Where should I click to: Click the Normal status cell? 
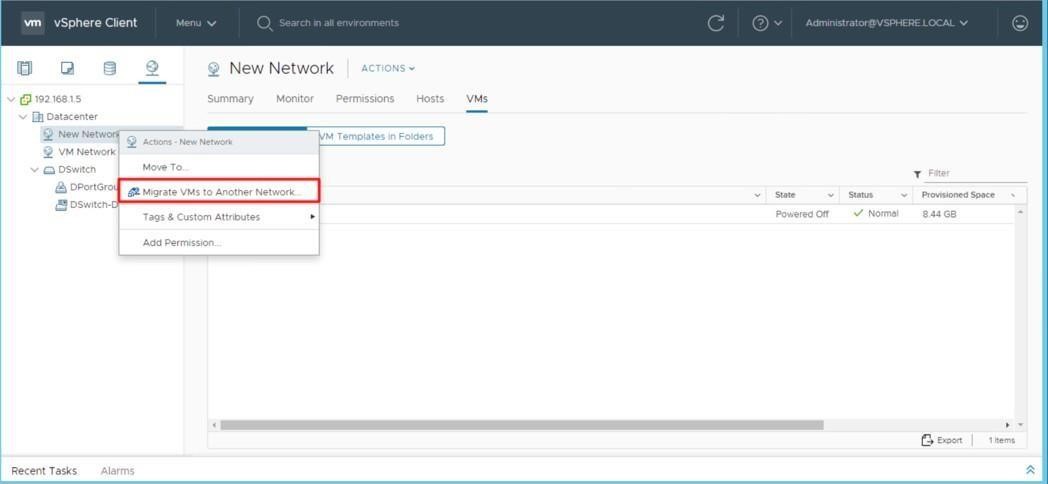[x=876, y=214]
